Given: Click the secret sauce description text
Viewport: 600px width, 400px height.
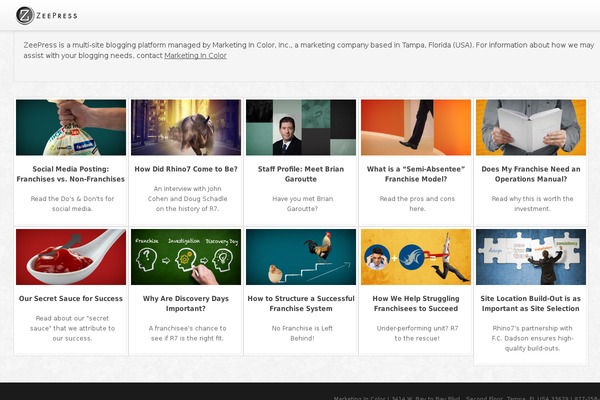Looking at the screenshot, I should pos(72,328).
